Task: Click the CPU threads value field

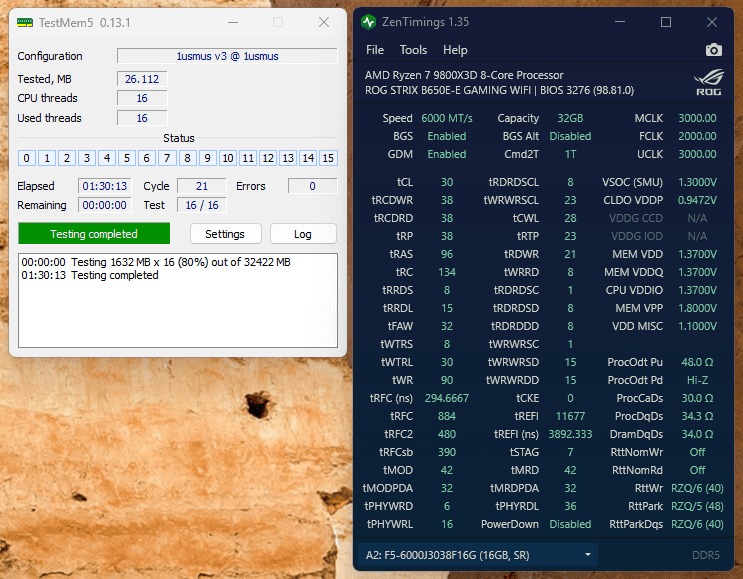Action: (x=142, y=98)
